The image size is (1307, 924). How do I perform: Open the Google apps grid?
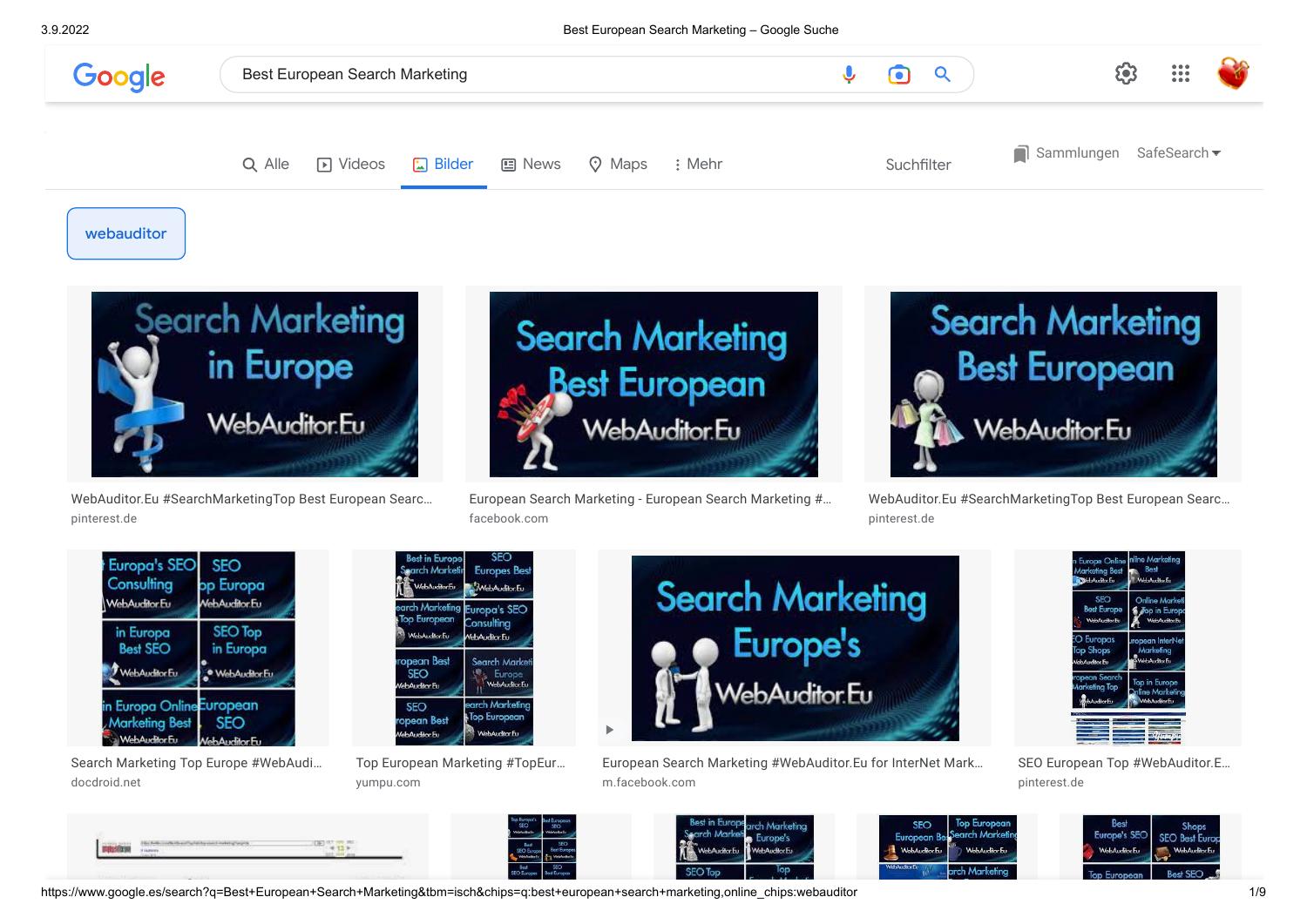[x=1181, y=74]
